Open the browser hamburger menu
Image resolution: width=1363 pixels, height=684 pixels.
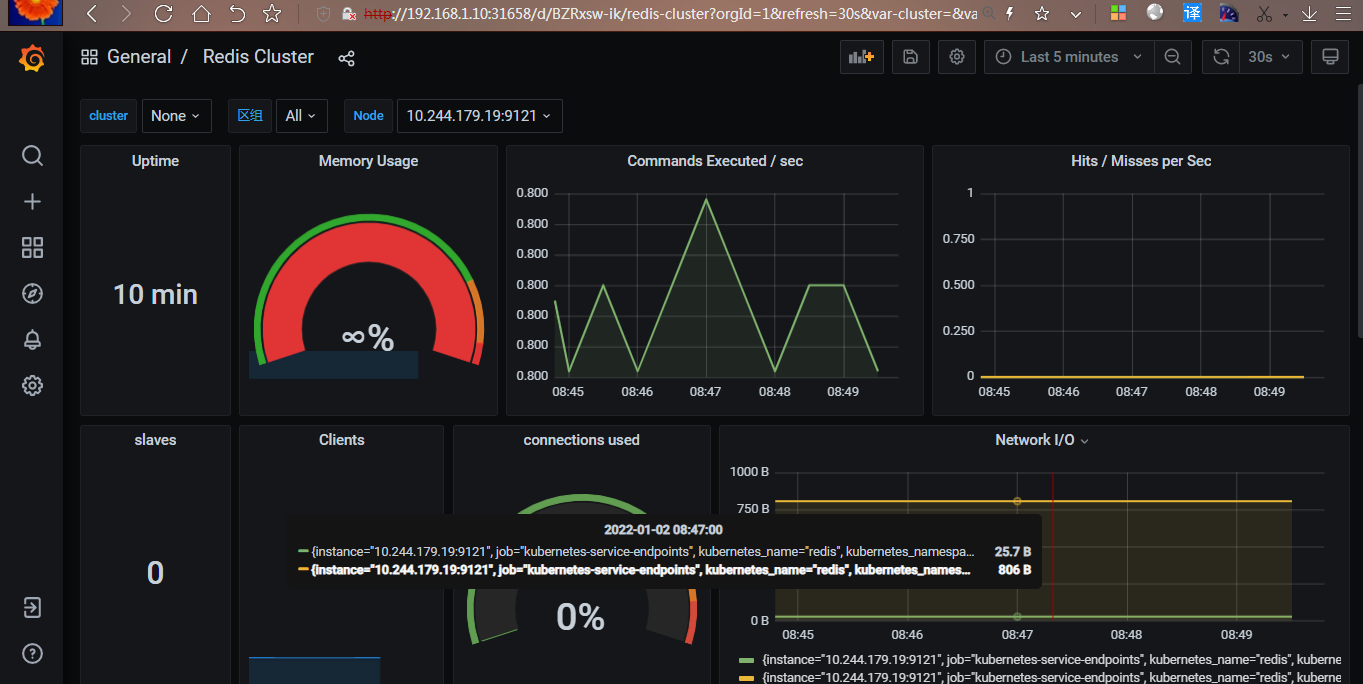coord(1343,14)
